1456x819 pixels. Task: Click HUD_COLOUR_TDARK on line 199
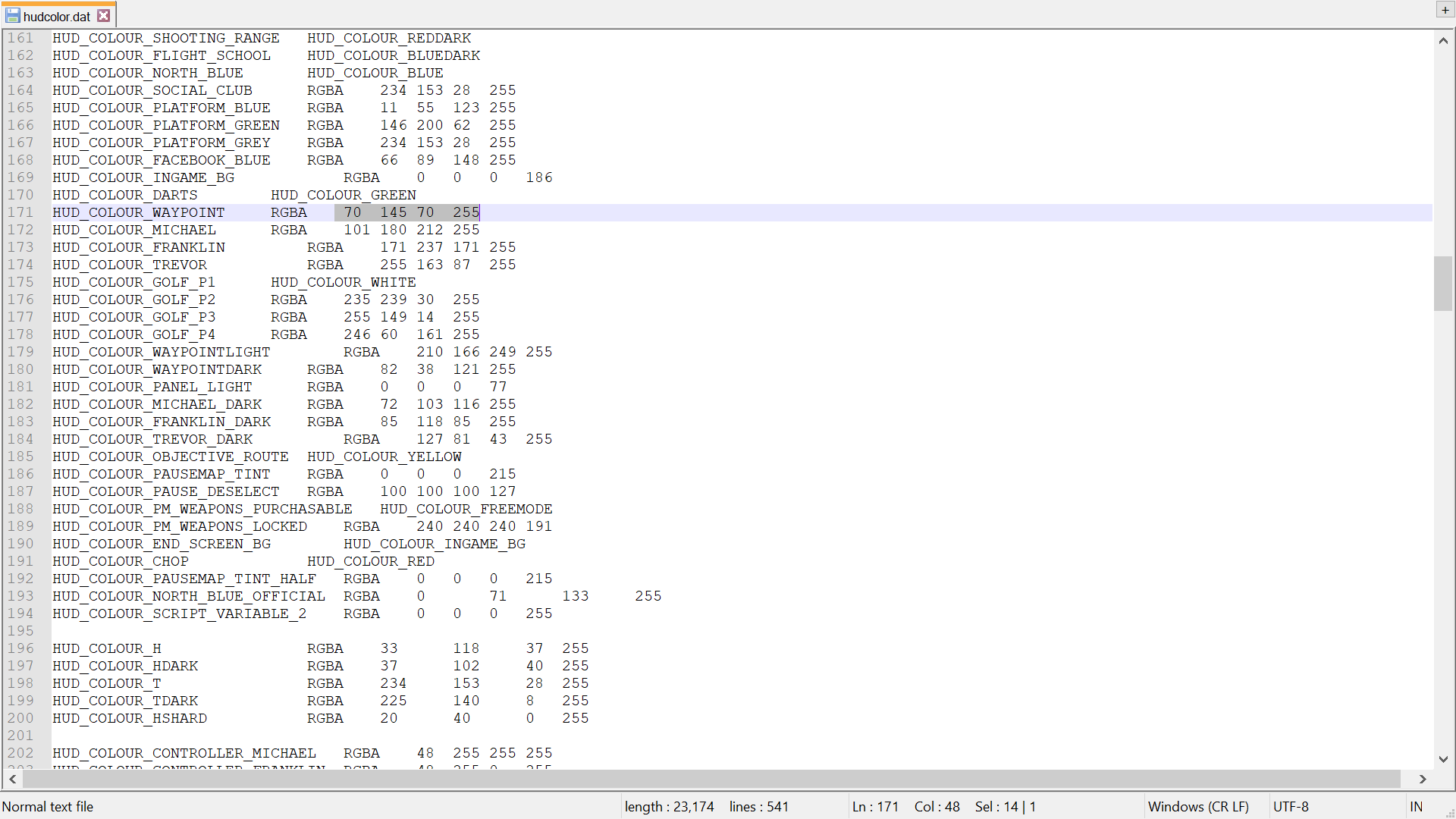[x=125, y=701]
